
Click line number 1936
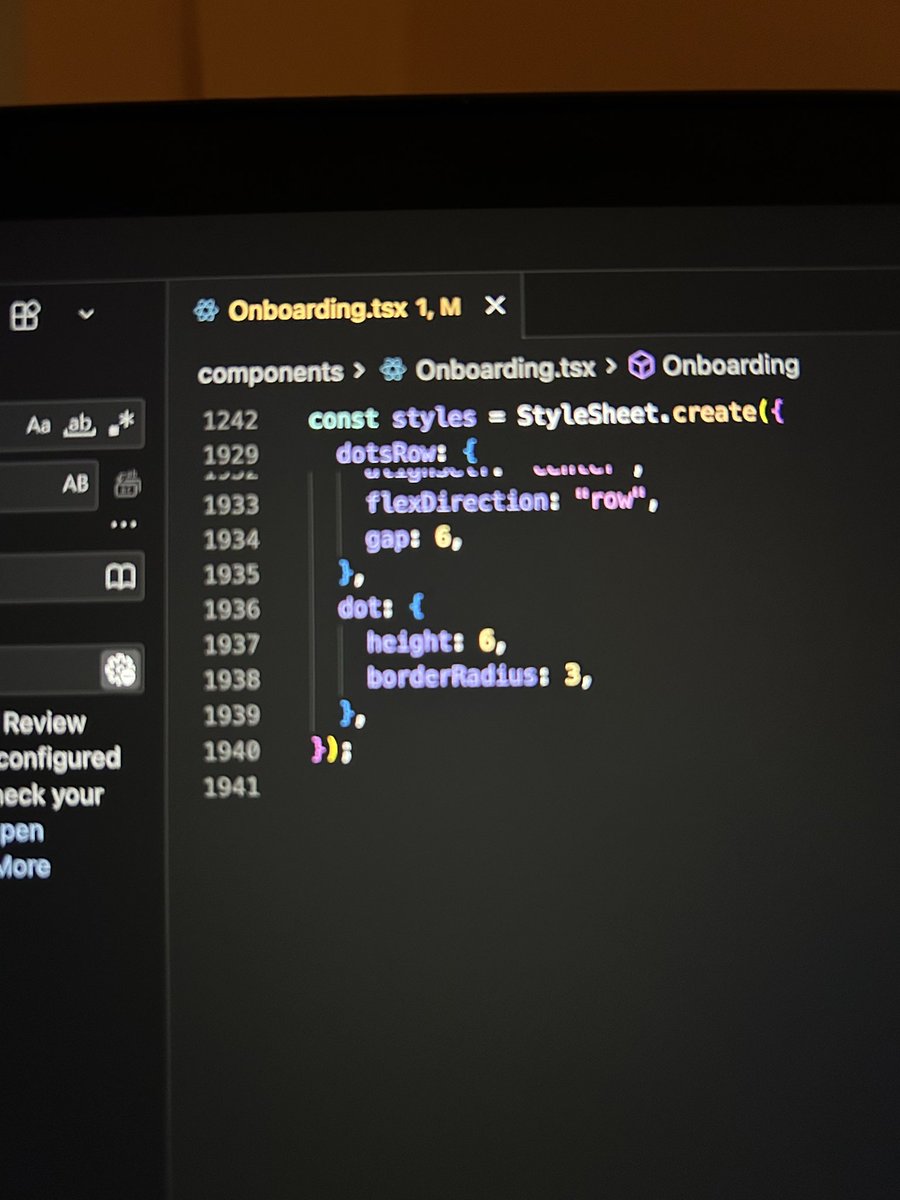click(x=231, y=610)
